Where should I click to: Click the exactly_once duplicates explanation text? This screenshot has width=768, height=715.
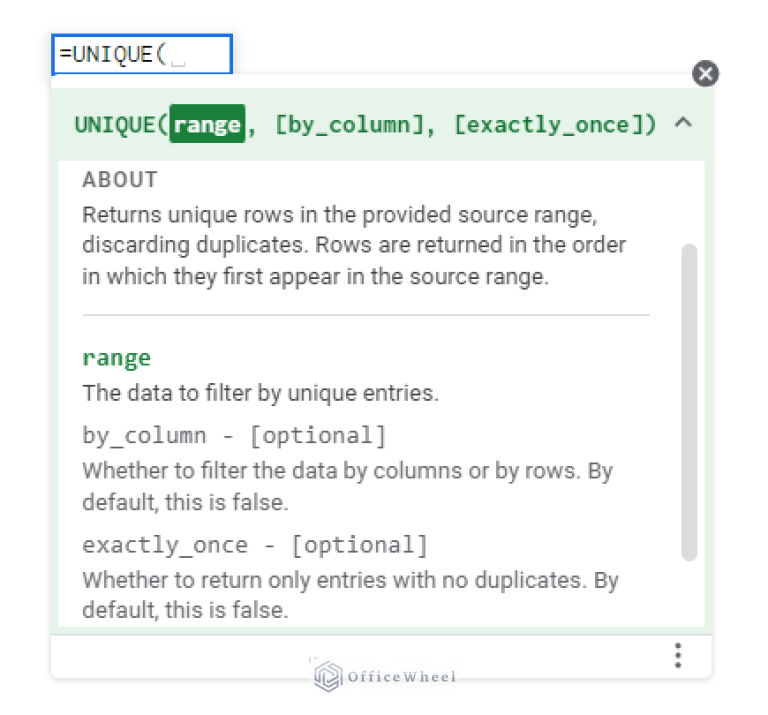coord(350,595)
